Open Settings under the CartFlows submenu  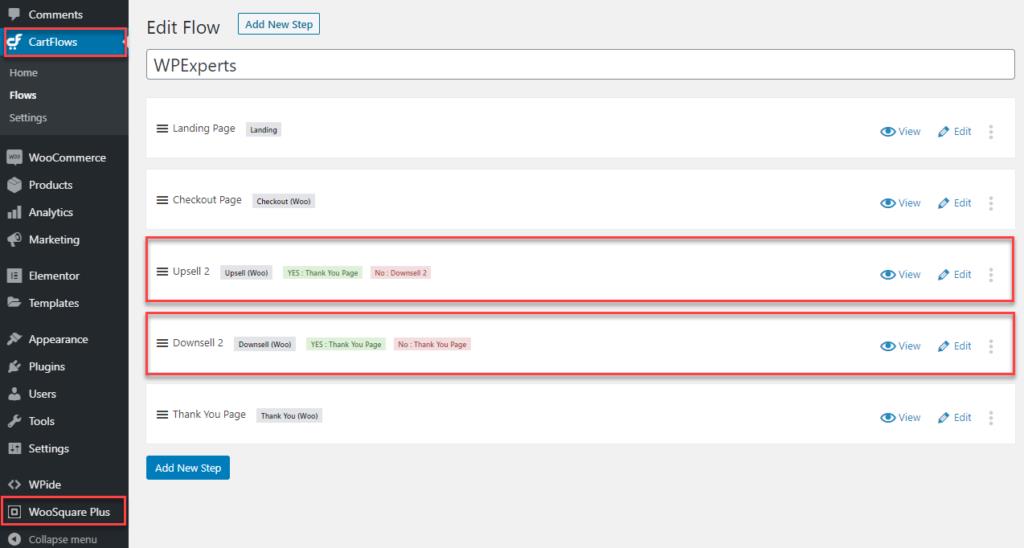28,118
